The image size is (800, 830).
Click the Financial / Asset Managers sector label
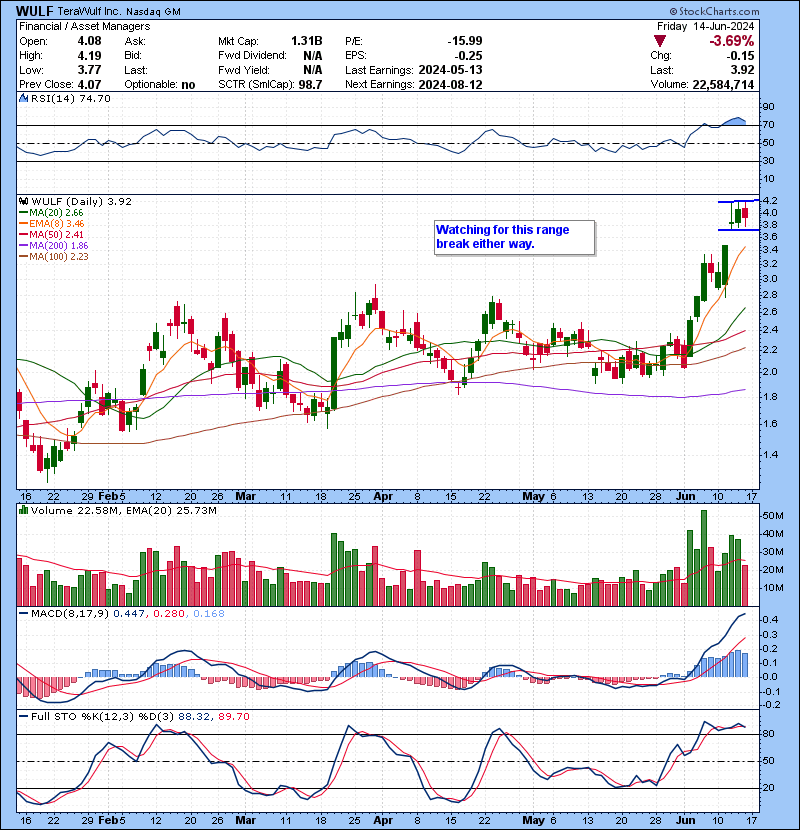click(x=85, y=26)
